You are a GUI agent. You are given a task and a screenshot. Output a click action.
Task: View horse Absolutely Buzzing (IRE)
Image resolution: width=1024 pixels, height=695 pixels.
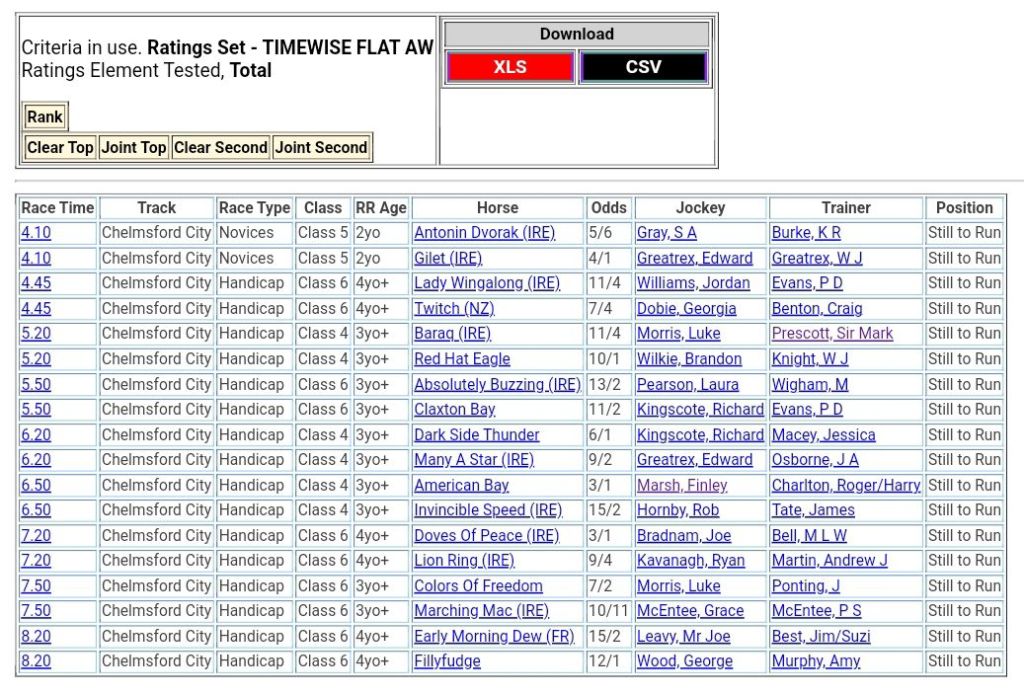click(x=497, y=384)
